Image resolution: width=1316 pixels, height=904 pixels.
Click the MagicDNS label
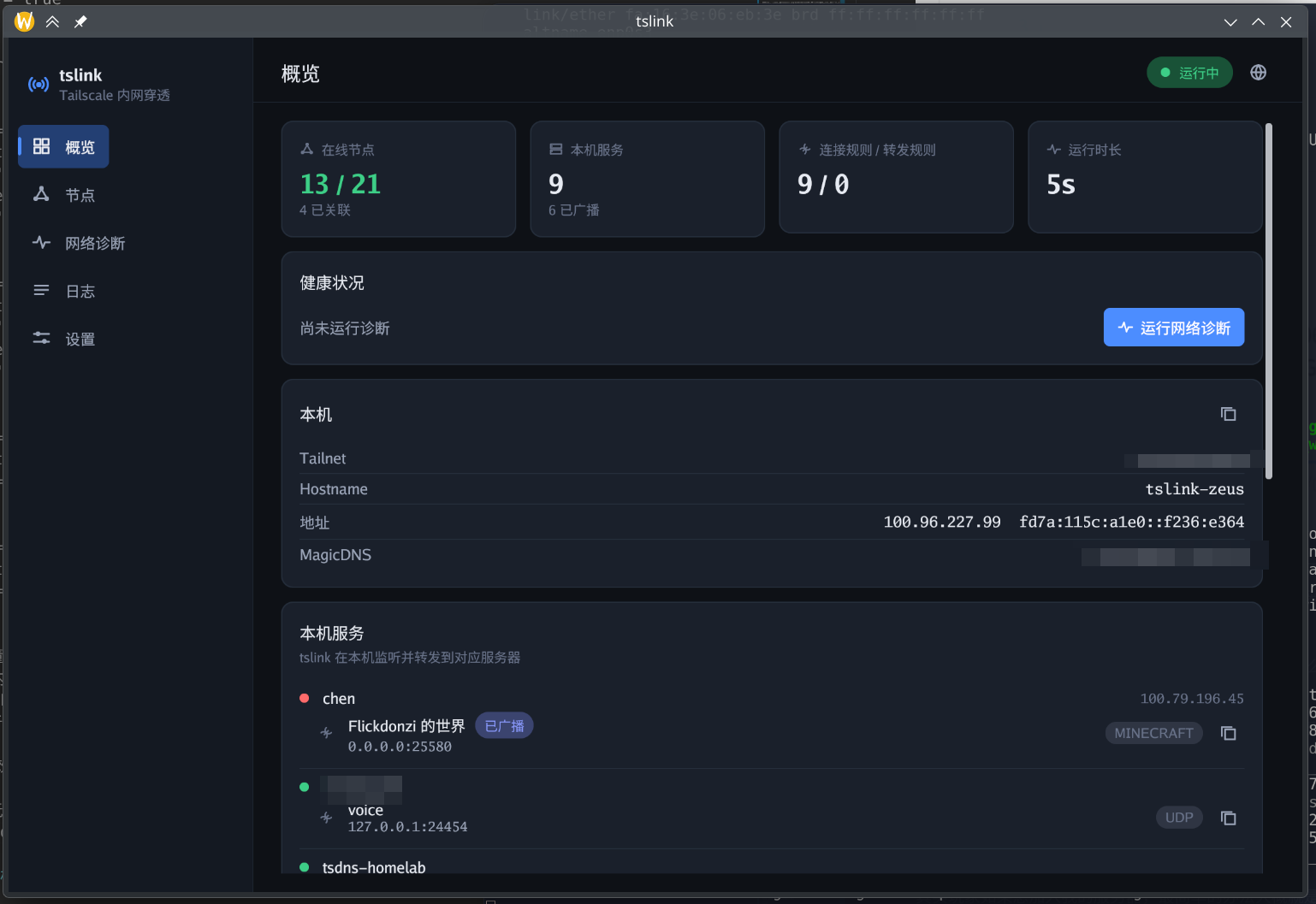point(335,555)
